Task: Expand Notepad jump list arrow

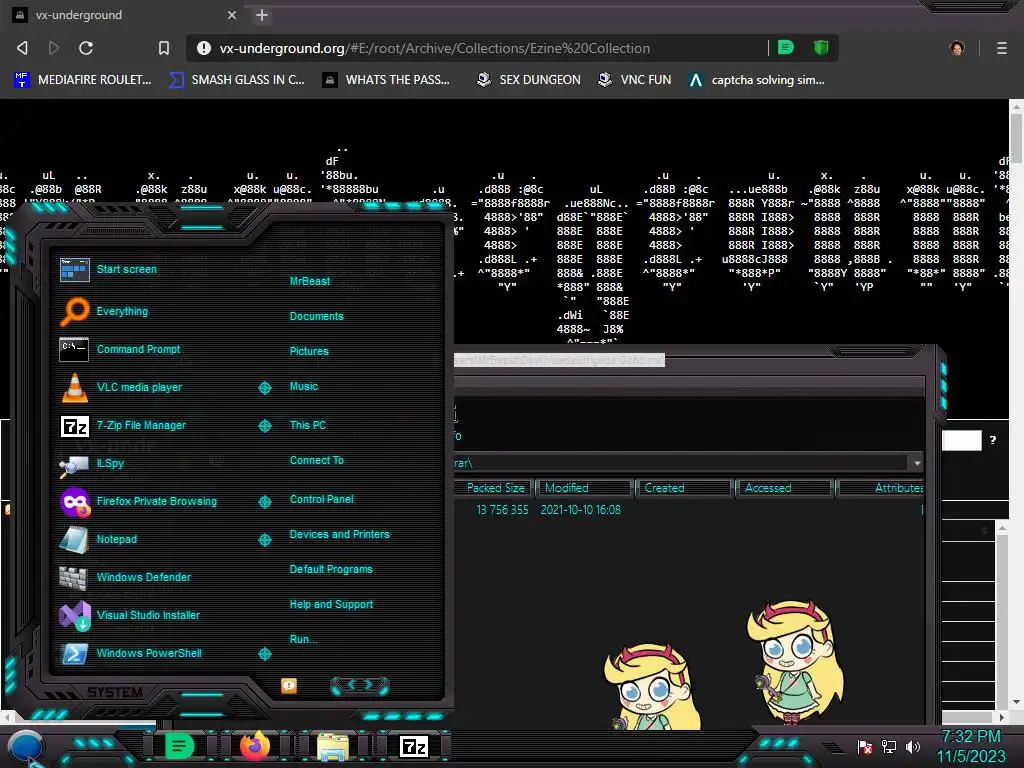Action: point(264,539)
